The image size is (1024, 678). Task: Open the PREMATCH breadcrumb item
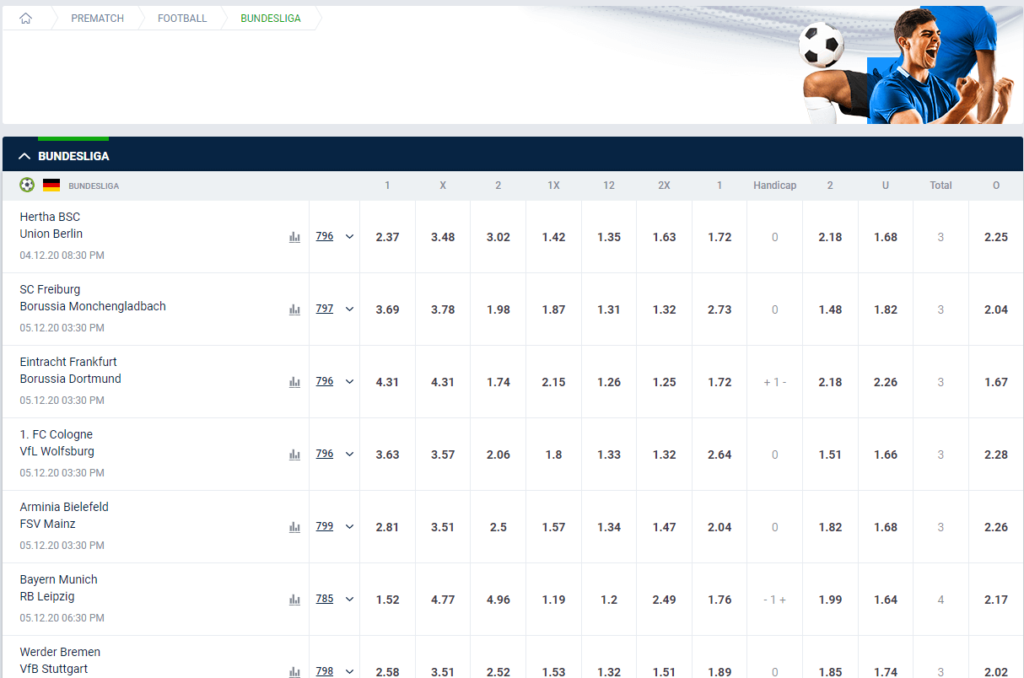pyautogui.click(x=97, y=18)
